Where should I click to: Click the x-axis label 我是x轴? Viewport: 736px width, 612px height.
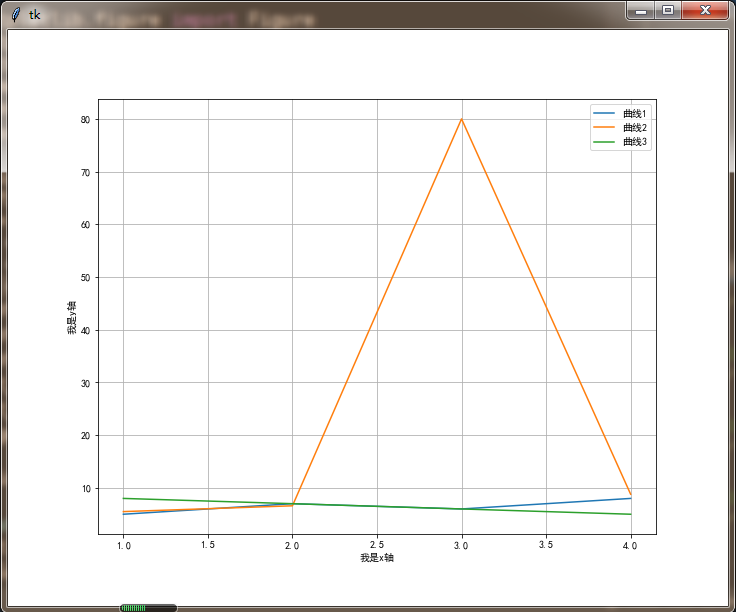377,558
